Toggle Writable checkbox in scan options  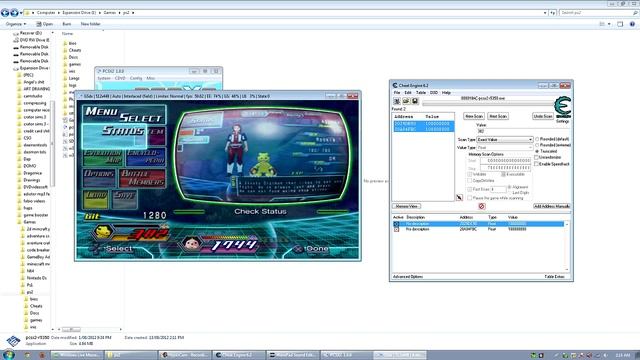470,174
